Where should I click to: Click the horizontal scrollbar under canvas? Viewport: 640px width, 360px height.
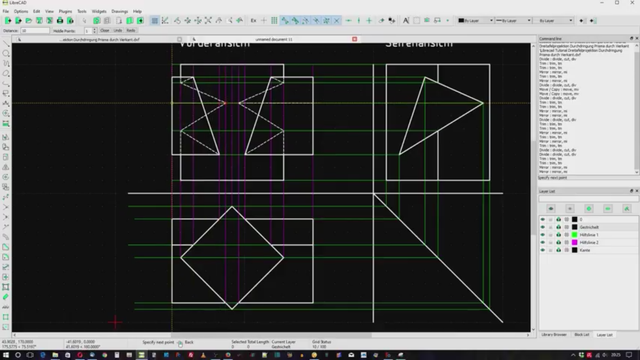(271, 335)
